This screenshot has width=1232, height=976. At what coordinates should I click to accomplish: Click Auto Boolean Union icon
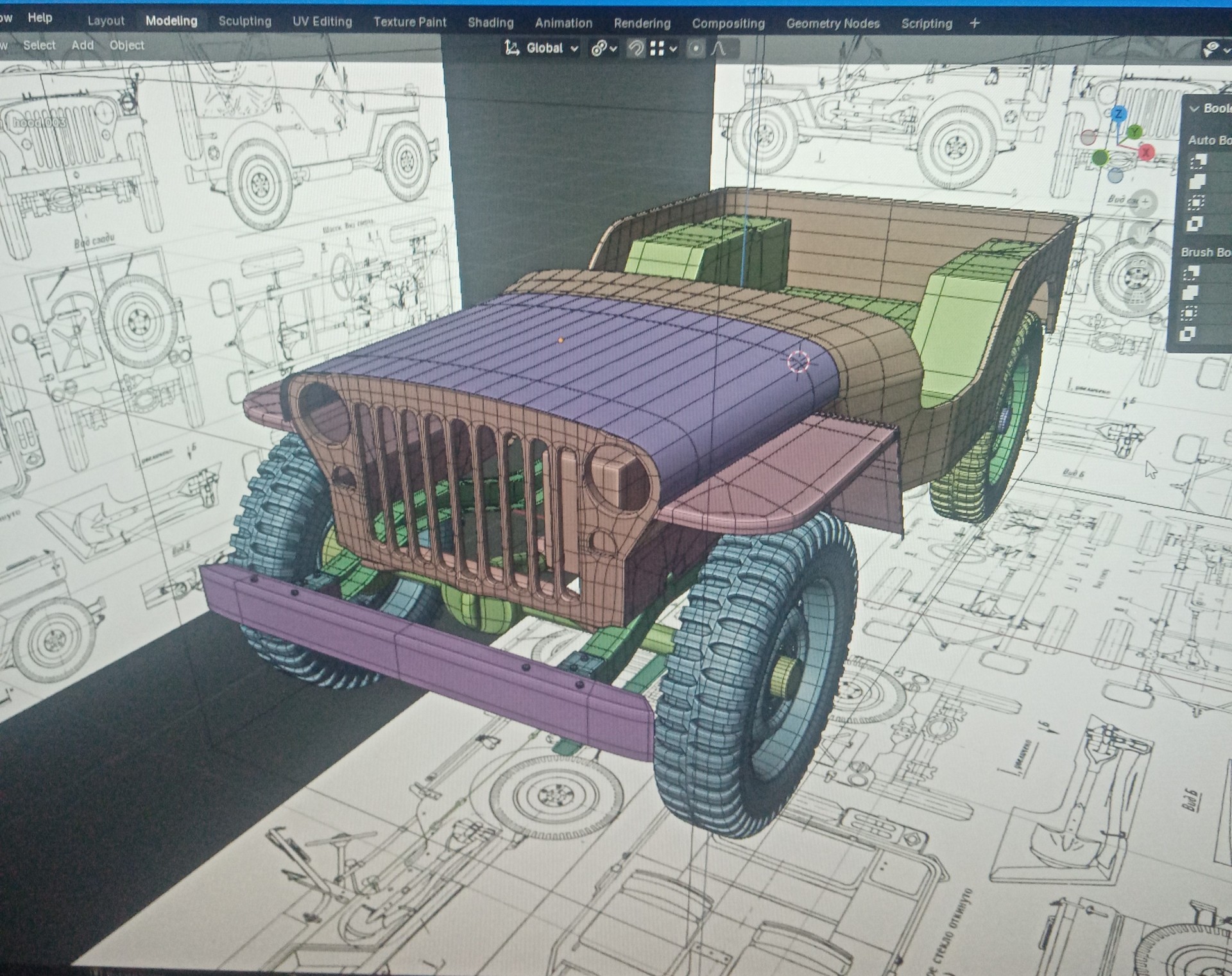pyautogui.click(x=1197, y=182)
